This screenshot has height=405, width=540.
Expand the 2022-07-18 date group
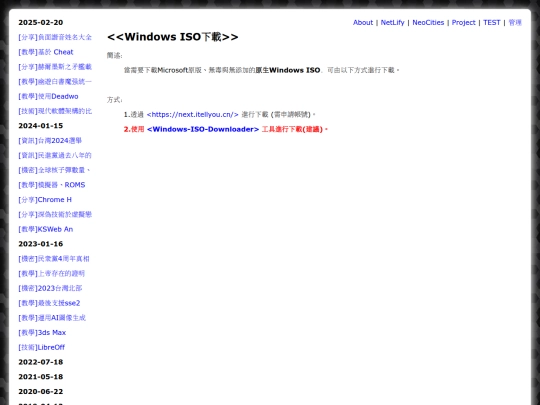click(41, 362)
